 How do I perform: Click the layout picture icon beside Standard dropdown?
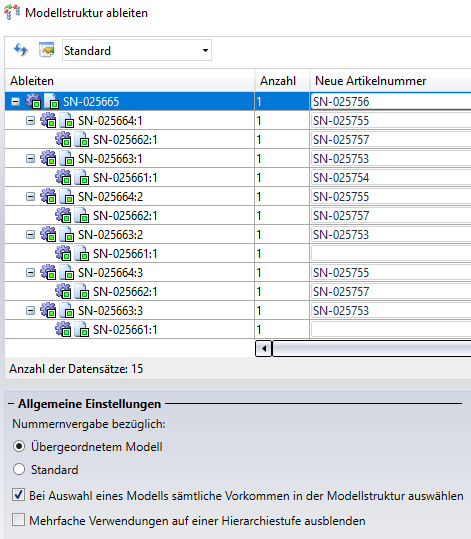click(x=46, y=50)
